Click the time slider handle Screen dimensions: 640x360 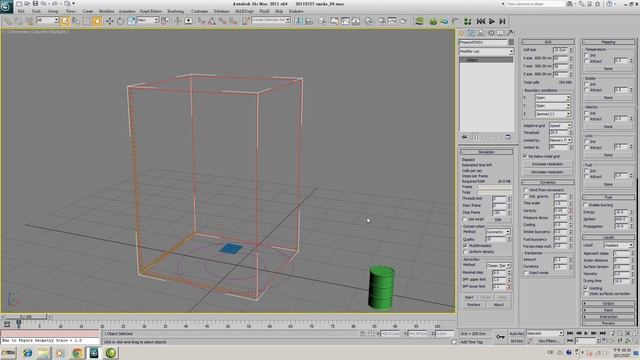pos(25,317)
